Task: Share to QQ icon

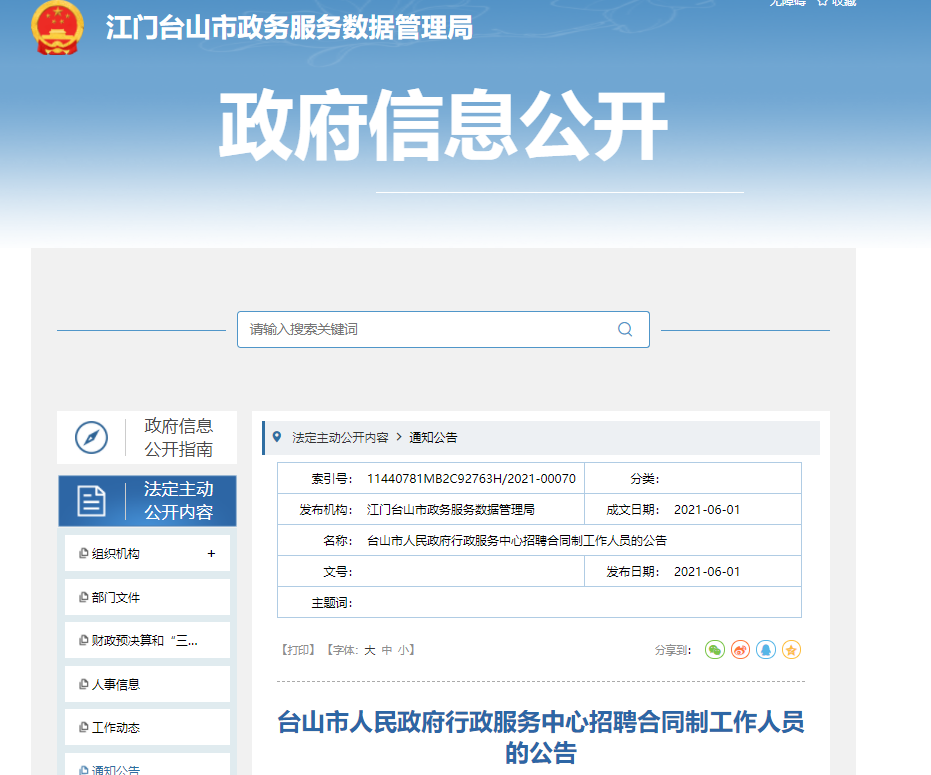Action: click(766, 650)
